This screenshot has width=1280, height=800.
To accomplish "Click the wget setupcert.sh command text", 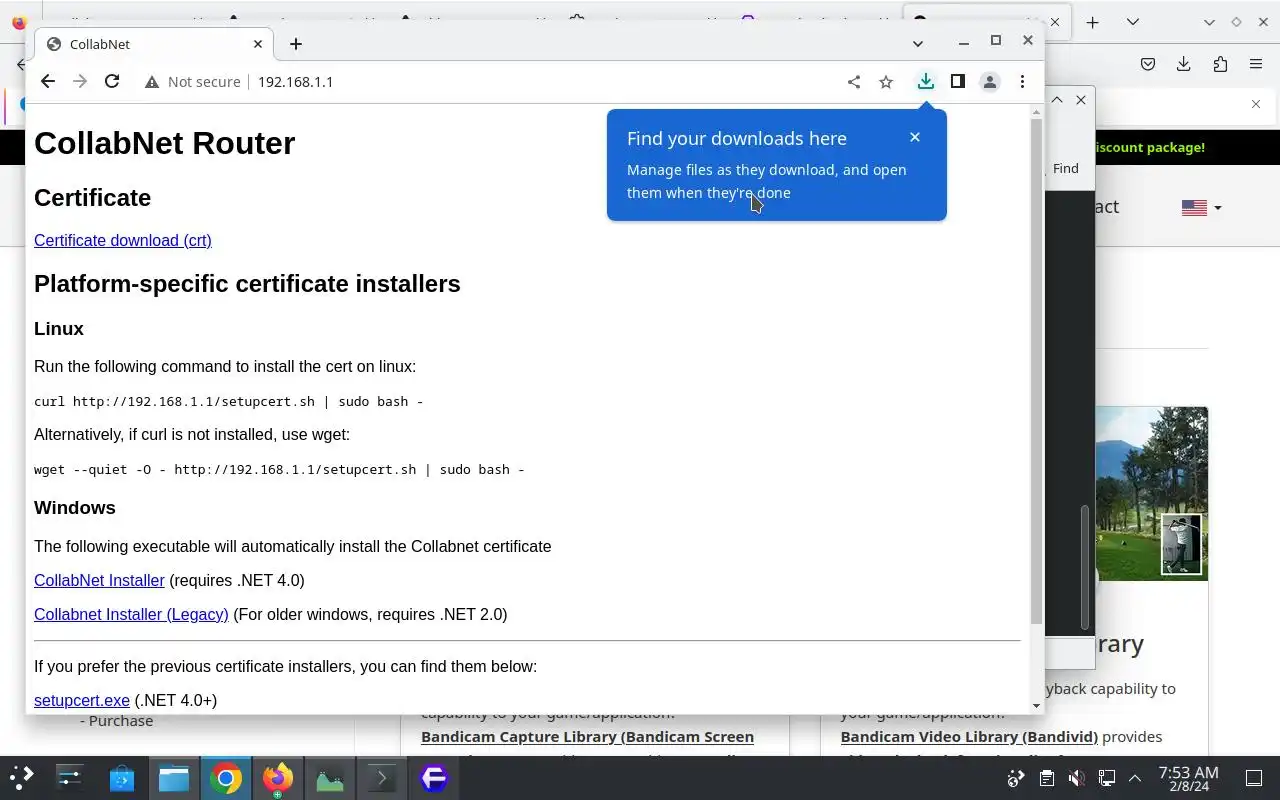I will point(279,469).
